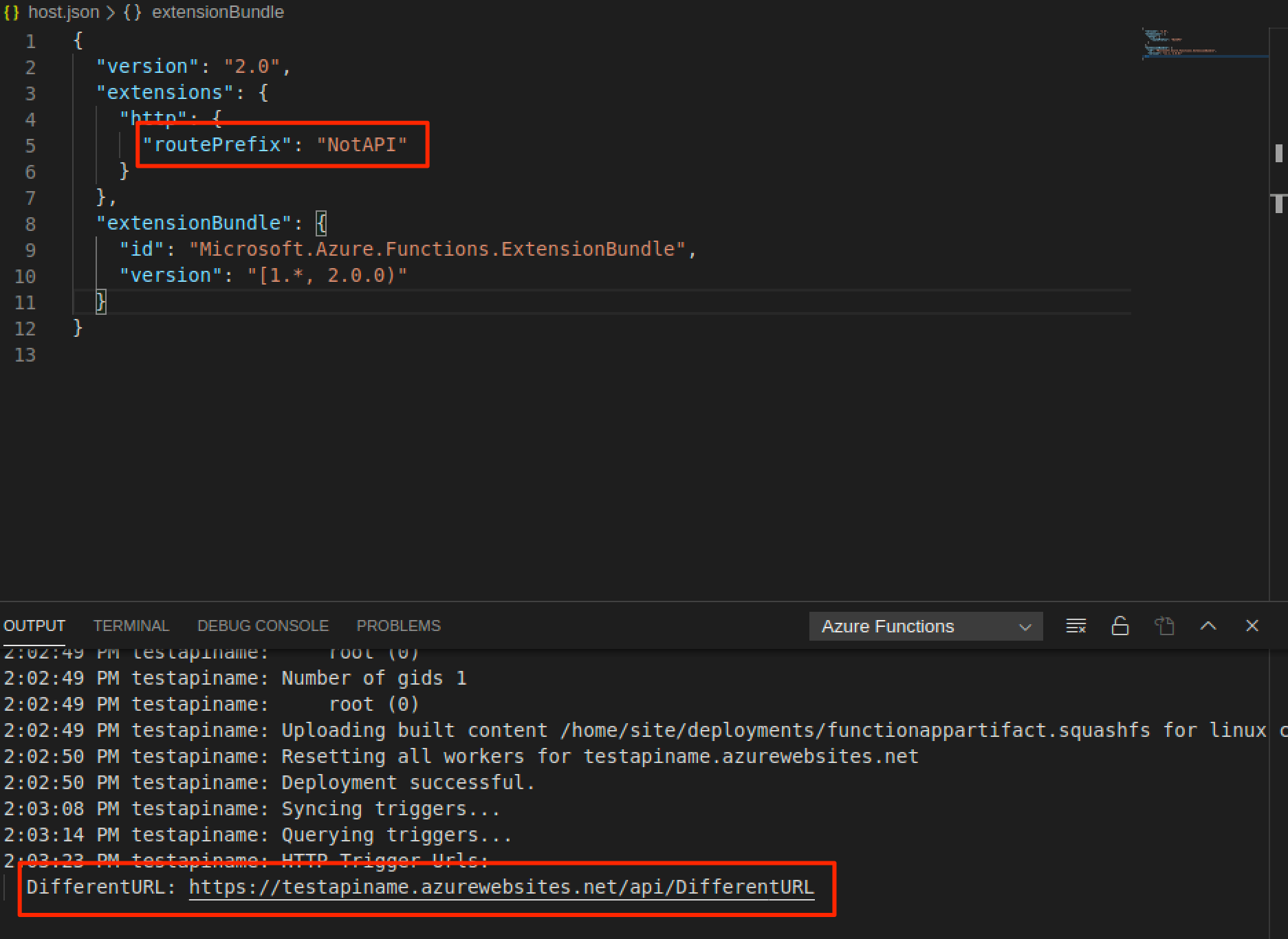Toggle the Auto Scrolling lock in Output panel

(x=1120, y=626)
